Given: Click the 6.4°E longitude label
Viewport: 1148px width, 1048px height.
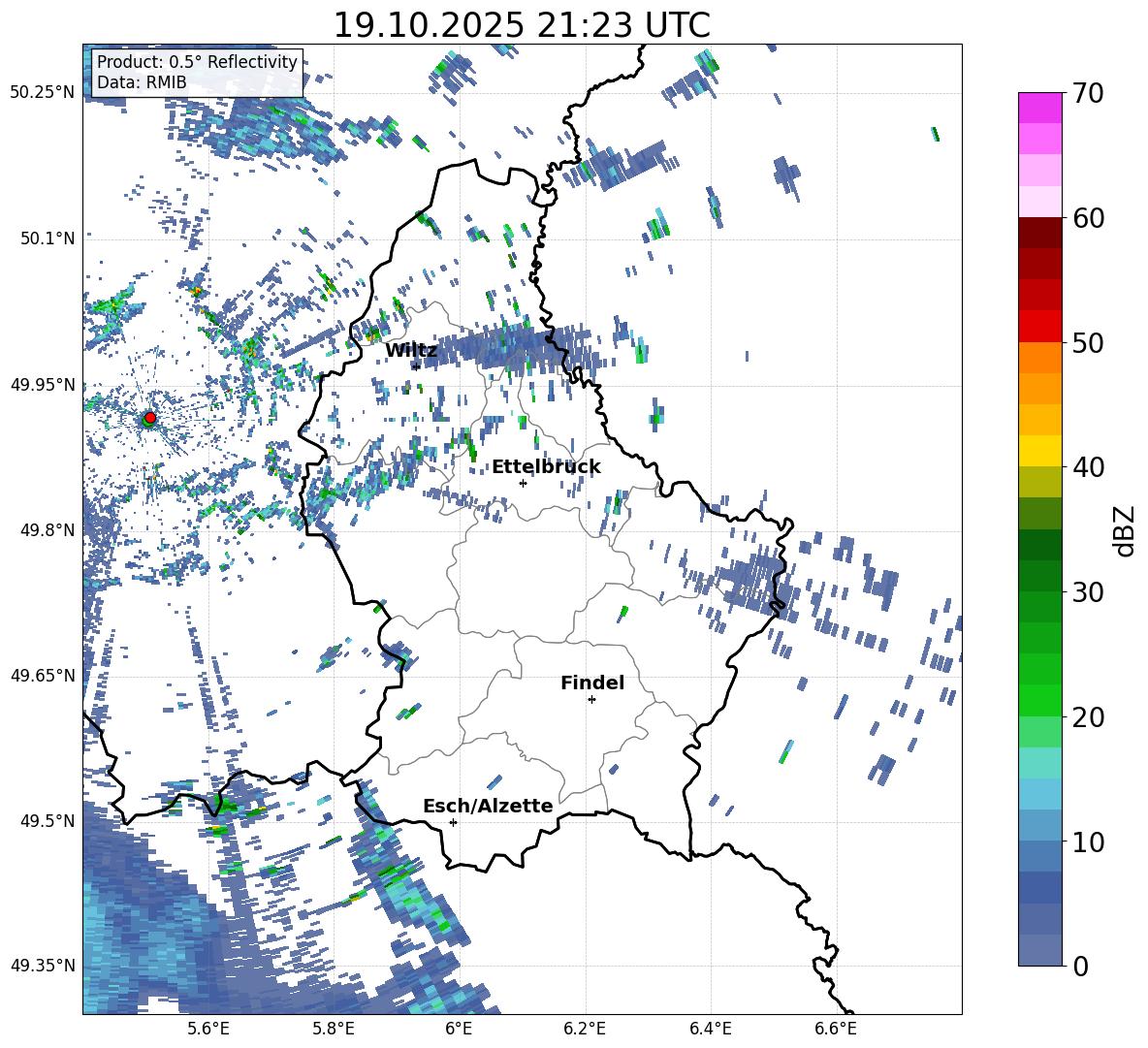Looking at the screenshot, I should [710, 1029].
